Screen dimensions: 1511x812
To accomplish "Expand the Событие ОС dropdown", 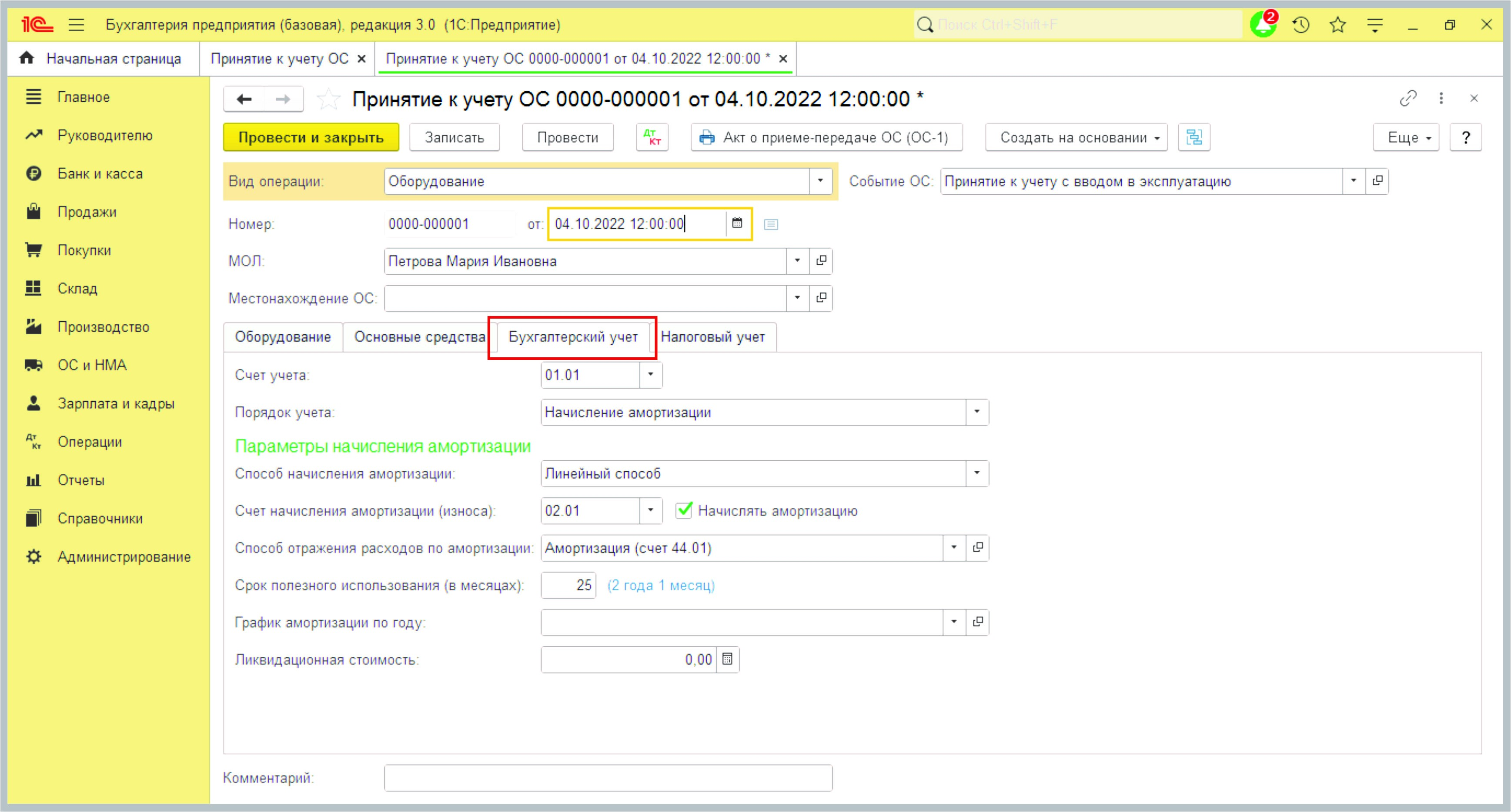I will 1354,181.
